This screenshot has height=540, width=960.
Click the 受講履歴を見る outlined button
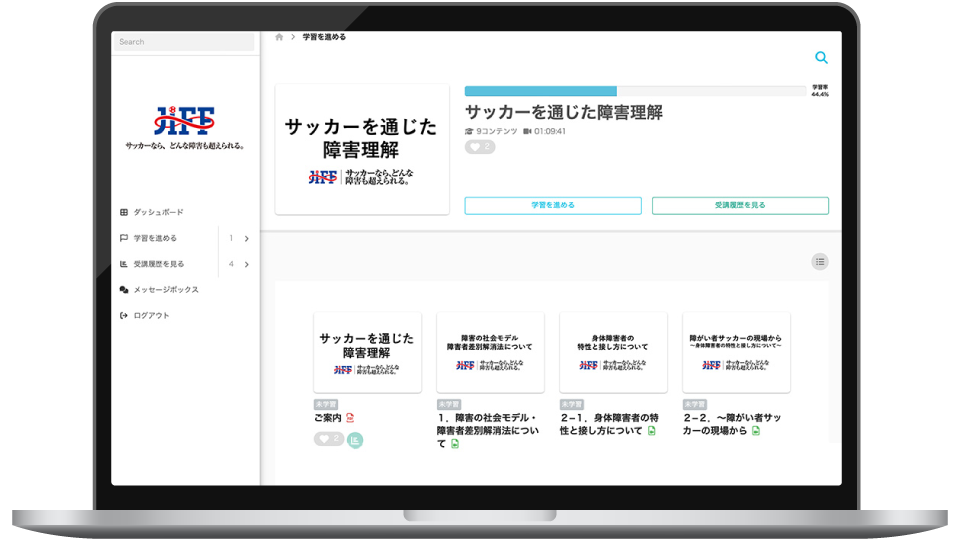740,206
